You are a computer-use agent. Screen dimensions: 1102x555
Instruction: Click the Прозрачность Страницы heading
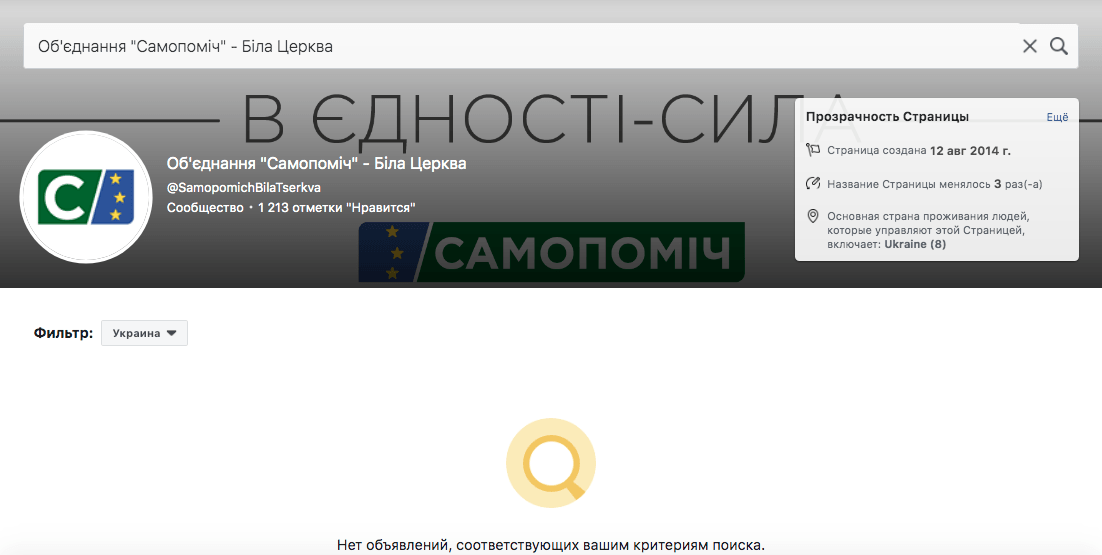887,117
